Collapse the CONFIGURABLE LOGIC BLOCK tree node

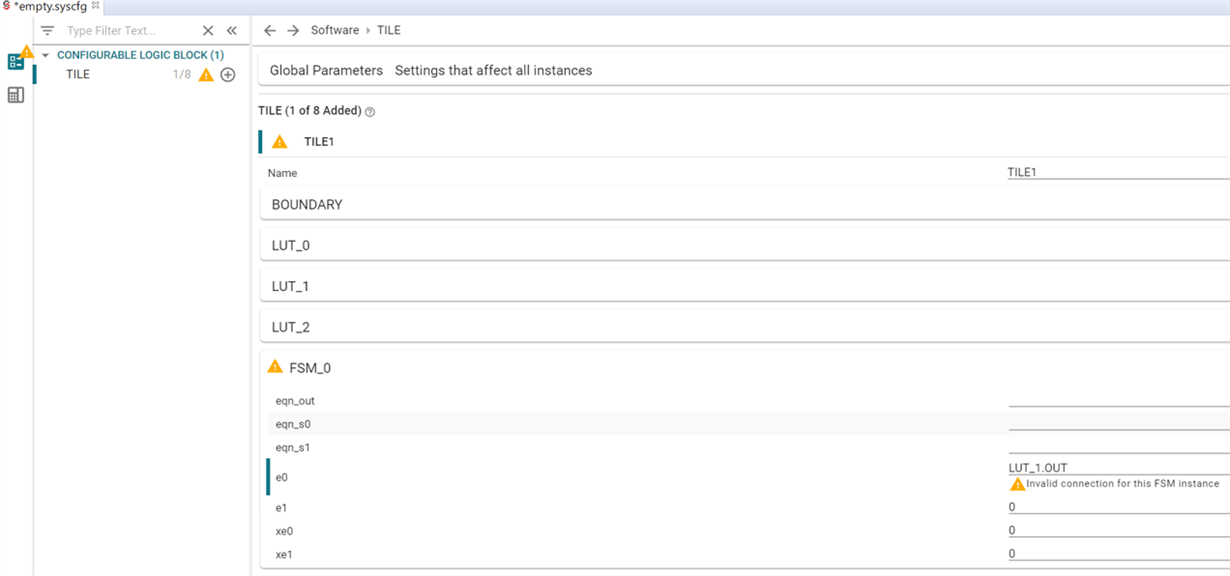click(x=45, y=55)
